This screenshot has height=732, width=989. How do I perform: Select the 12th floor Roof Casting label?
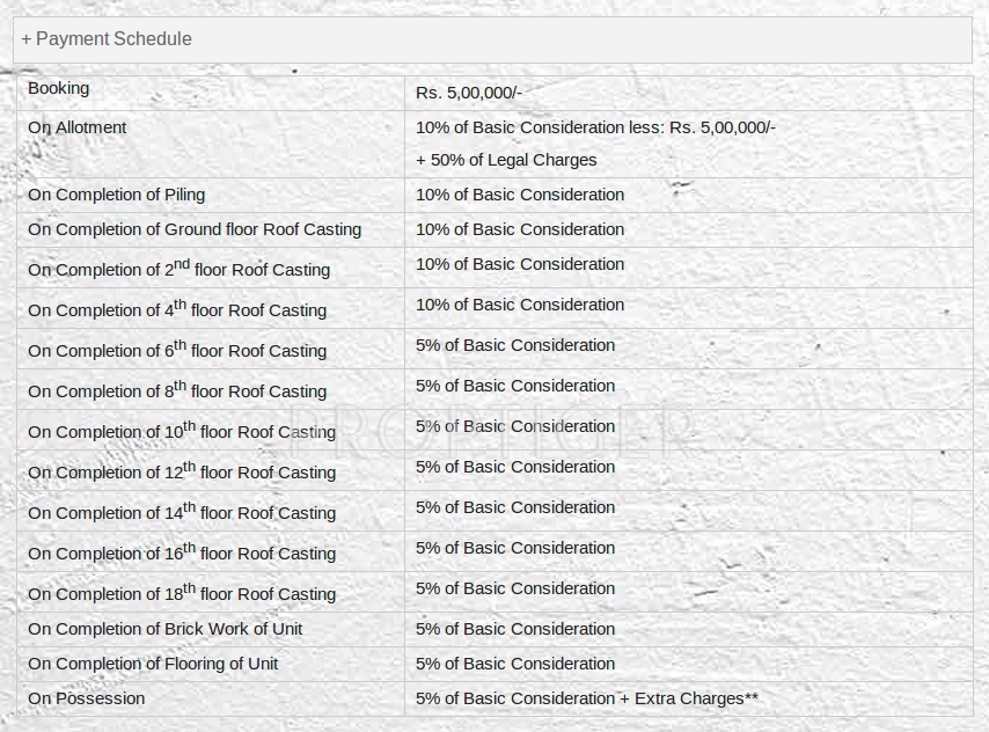click(x=181, y=472)
